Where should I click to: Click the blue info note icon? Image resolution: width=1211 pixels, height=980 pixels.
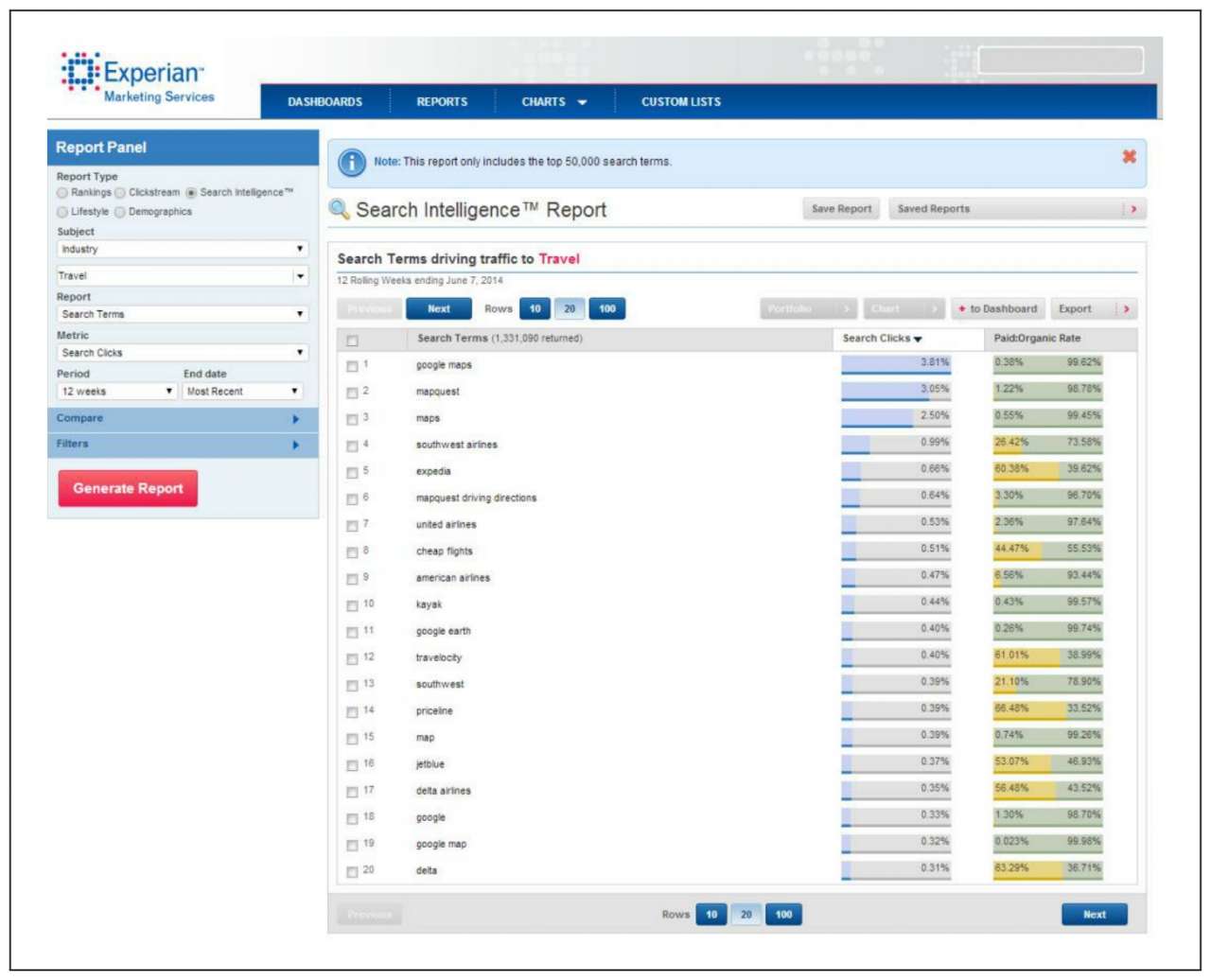click(x=352, y=163)
